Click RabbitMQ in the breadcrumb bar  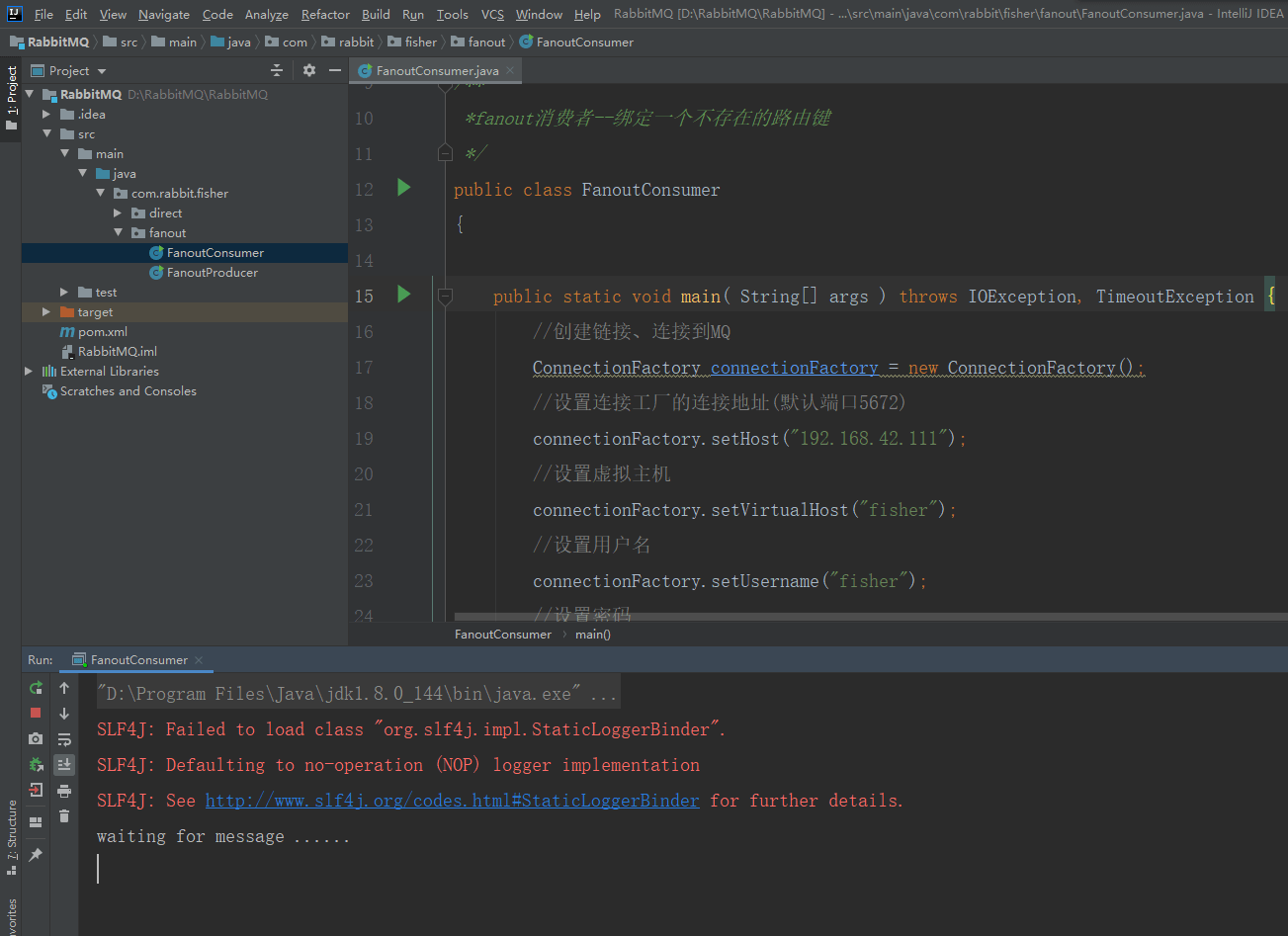coord(49,42)
